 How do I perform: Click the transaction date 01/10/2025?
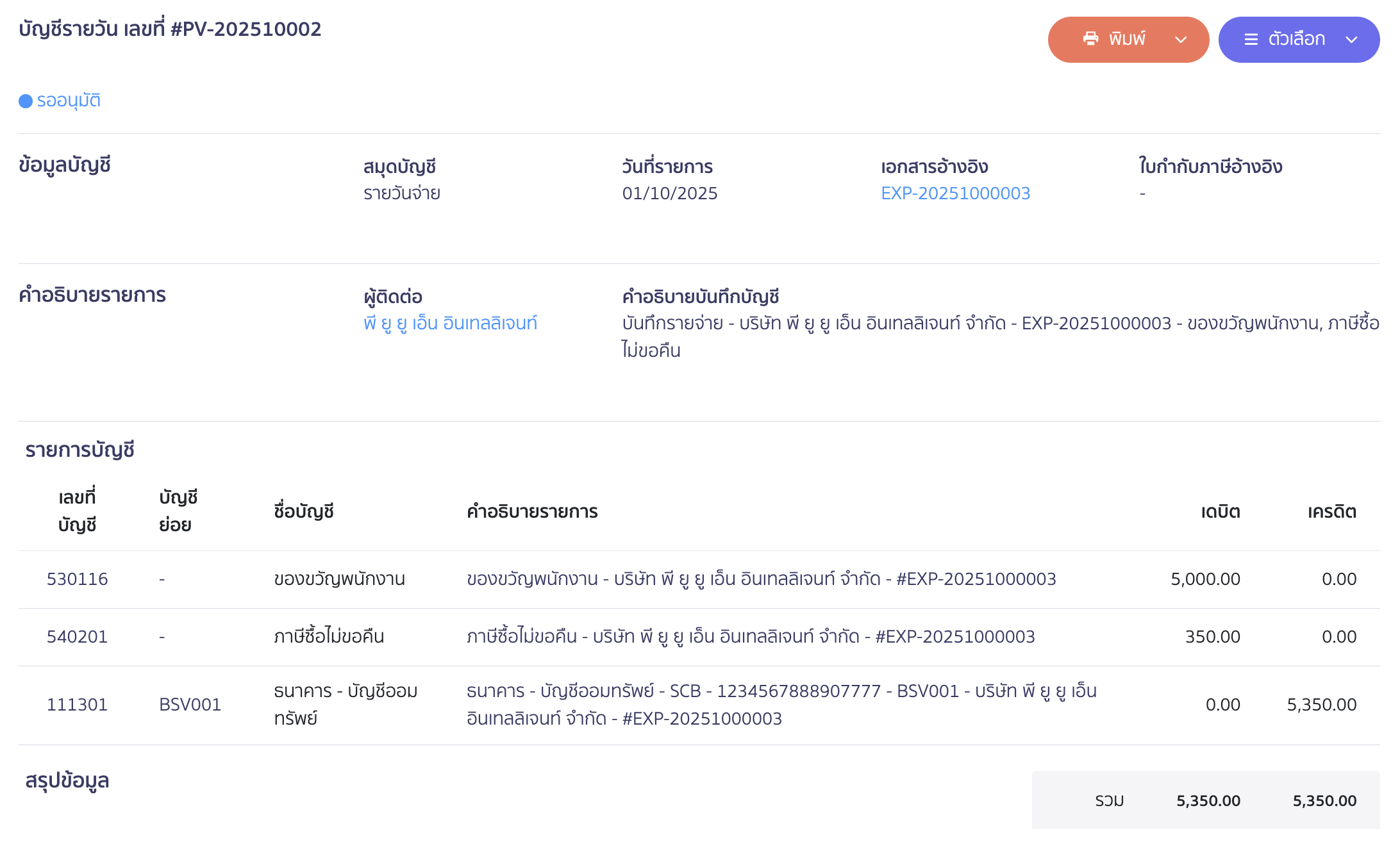[670, 193]
